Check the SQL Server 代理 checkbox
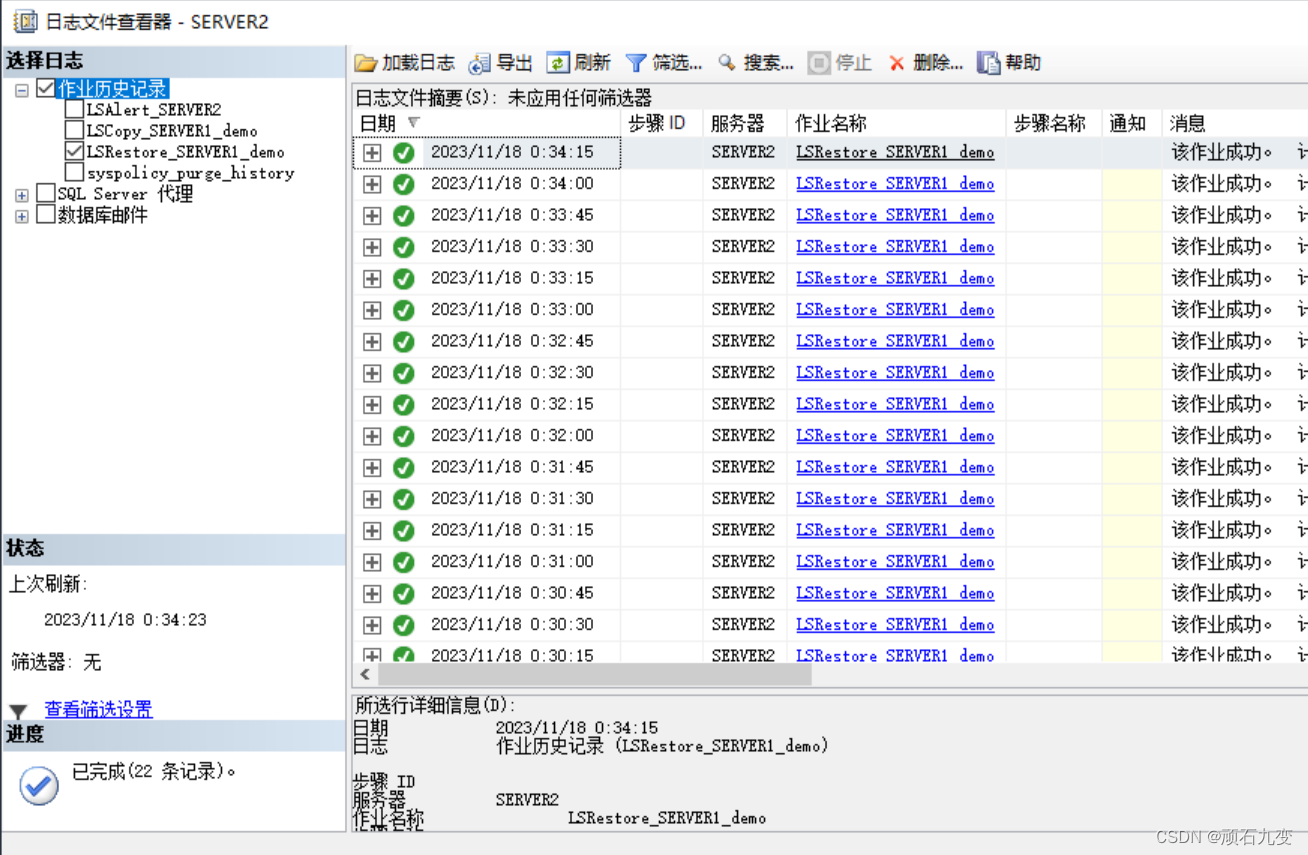This screenshot has width=1308, height=855. click(45, 192)
